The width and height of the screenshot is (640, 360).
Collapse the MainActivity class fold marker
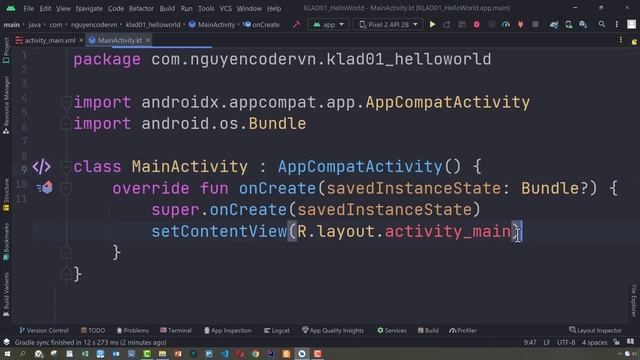pyautogui.click(x=66, y=166)
